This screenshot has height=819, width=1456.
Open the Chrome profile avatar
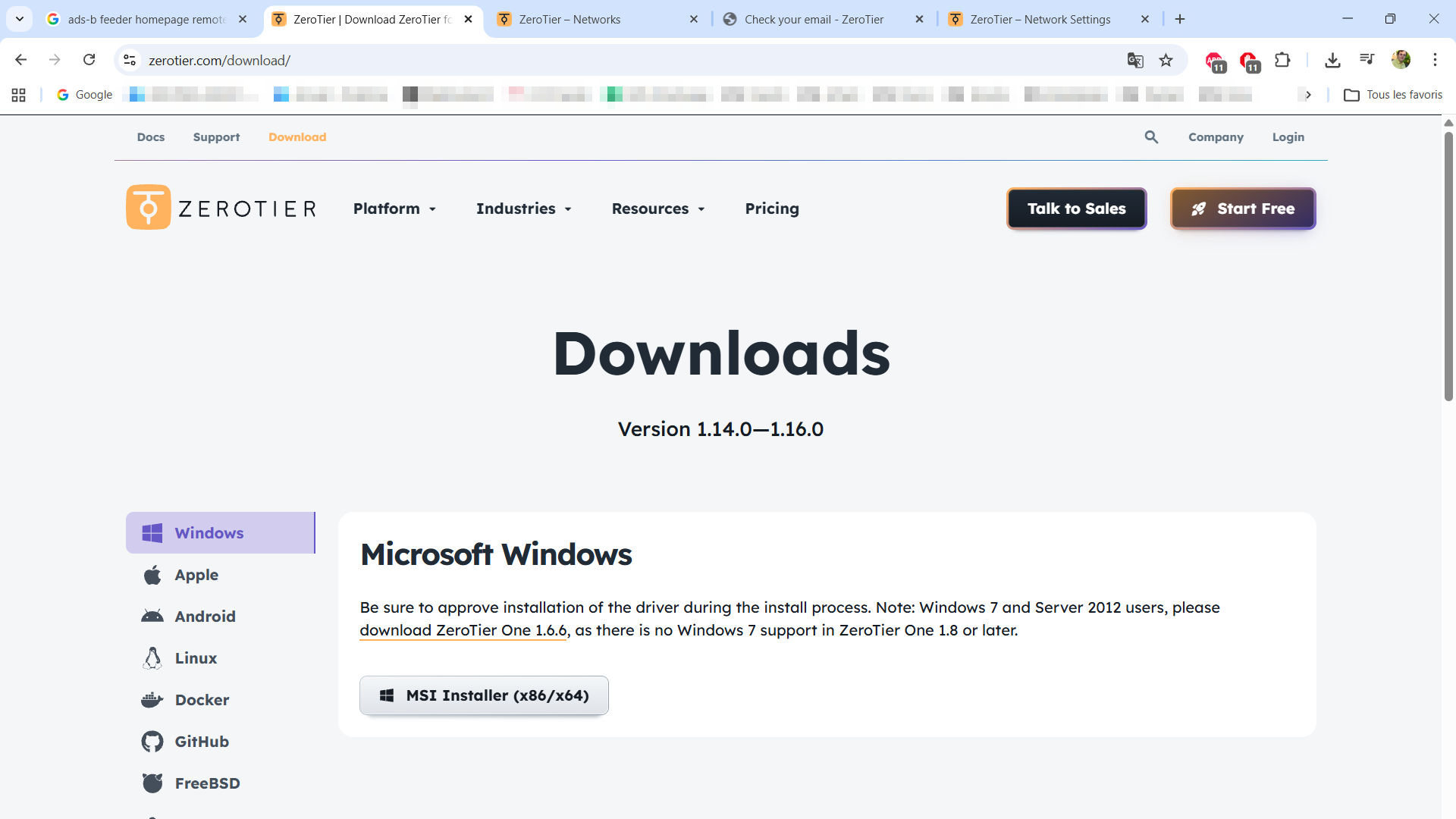1401,60
